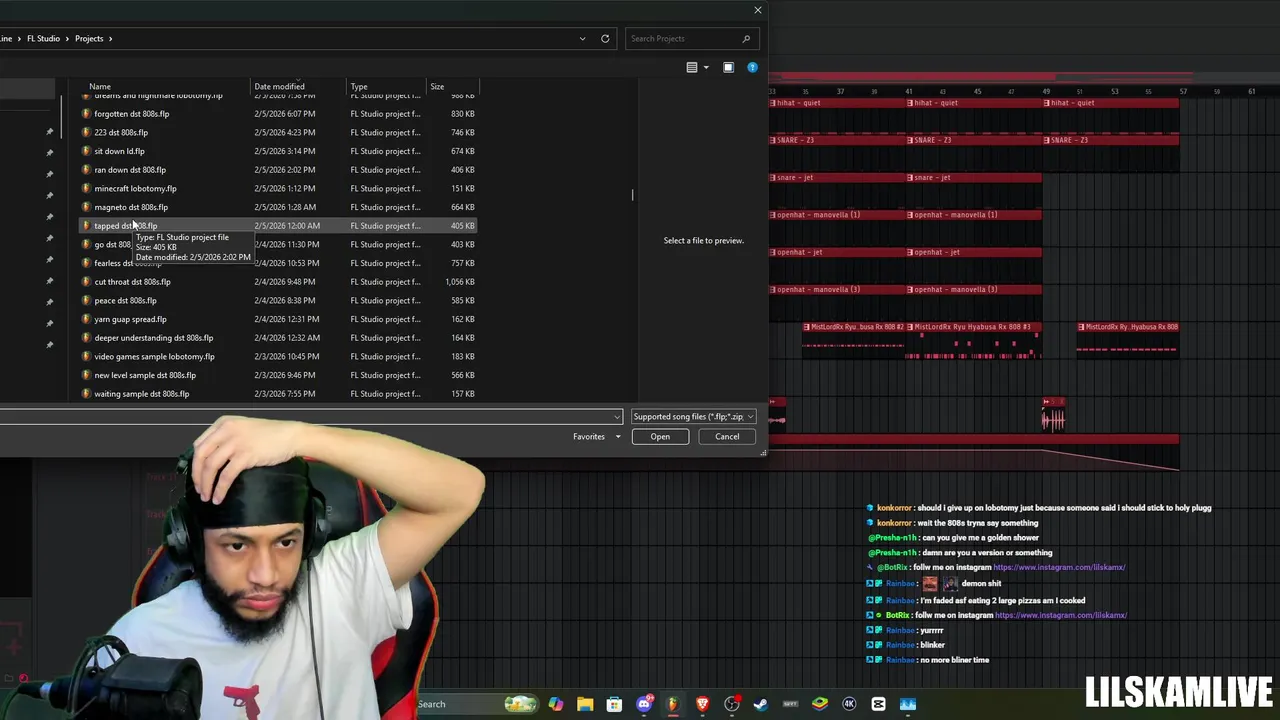Image resolution: width=1280 pixels, height=720 pixels.
Task: Select yarn guap spread.flp file
Action: point(277,319)
